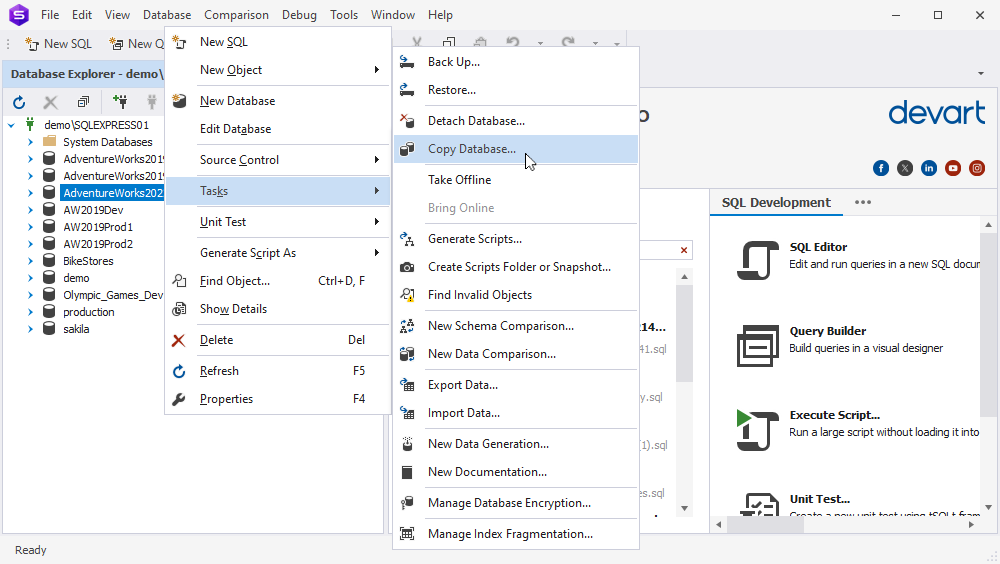Click the delete X icon in Database Explorer toolbar
Screen dimensions: 1000x564
(50, 101)
